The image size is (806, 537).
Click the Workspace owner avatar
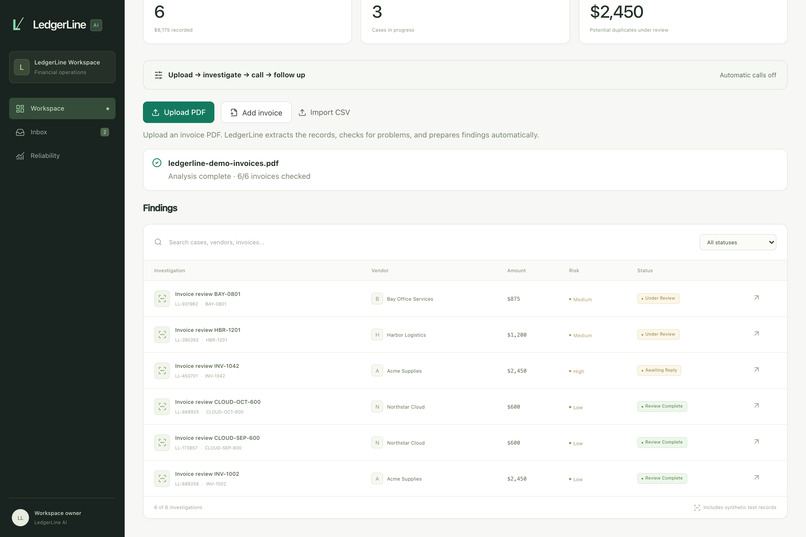pos(20,517)
